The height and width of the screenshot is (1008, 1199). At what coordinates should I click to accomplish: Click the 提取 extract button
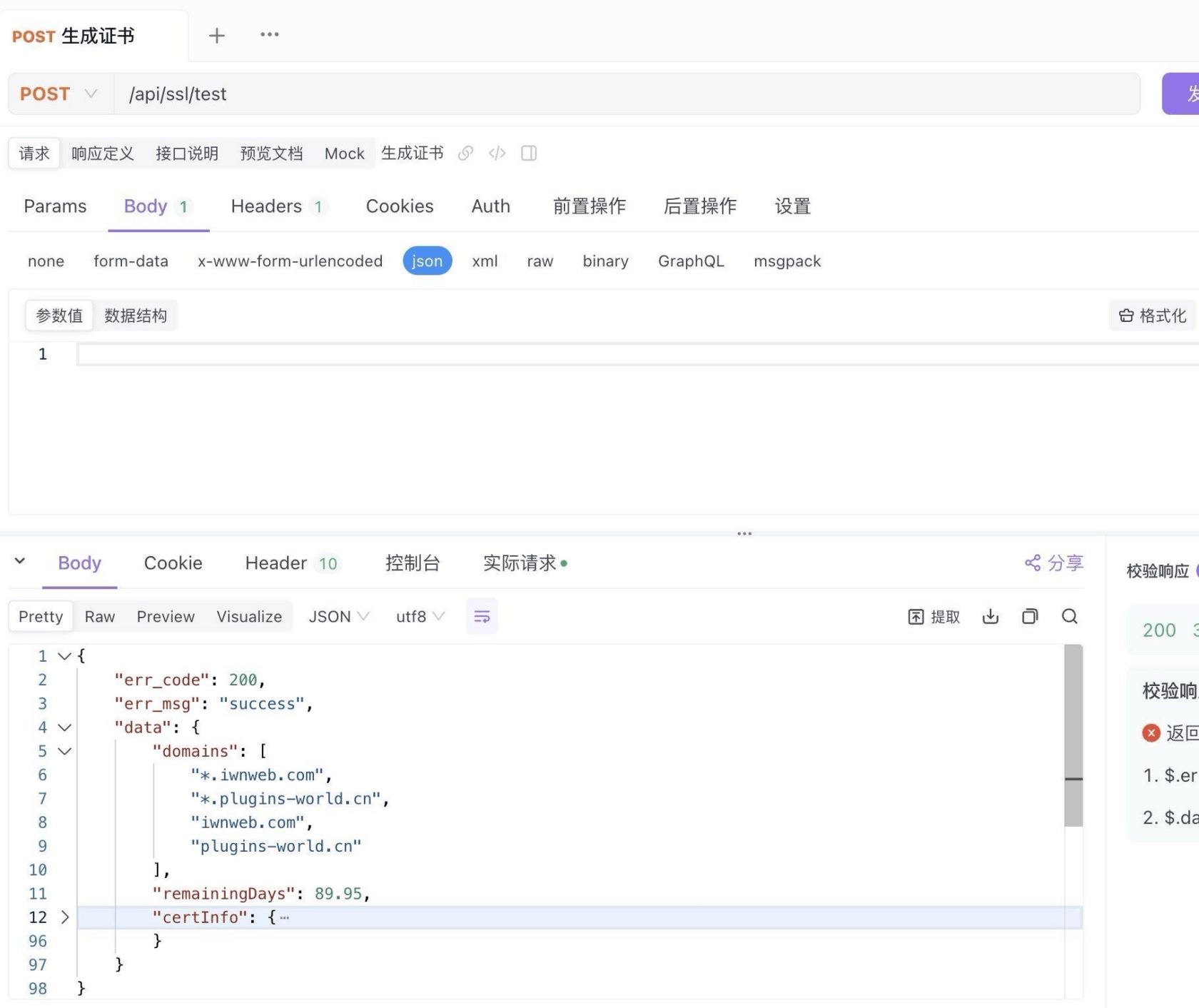(x=934, y=617)
